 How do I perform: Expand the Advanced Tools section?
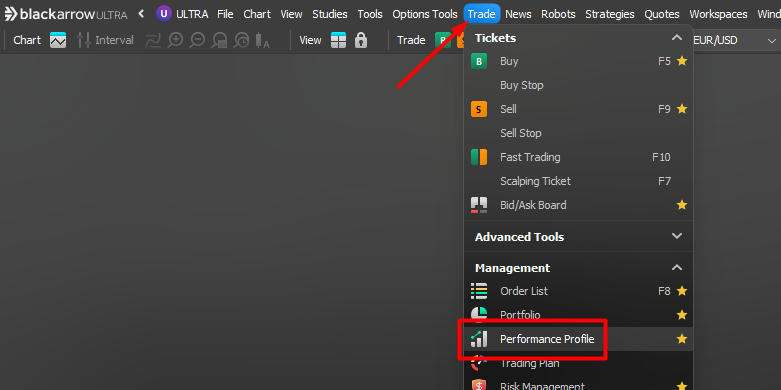coord(676,236)
